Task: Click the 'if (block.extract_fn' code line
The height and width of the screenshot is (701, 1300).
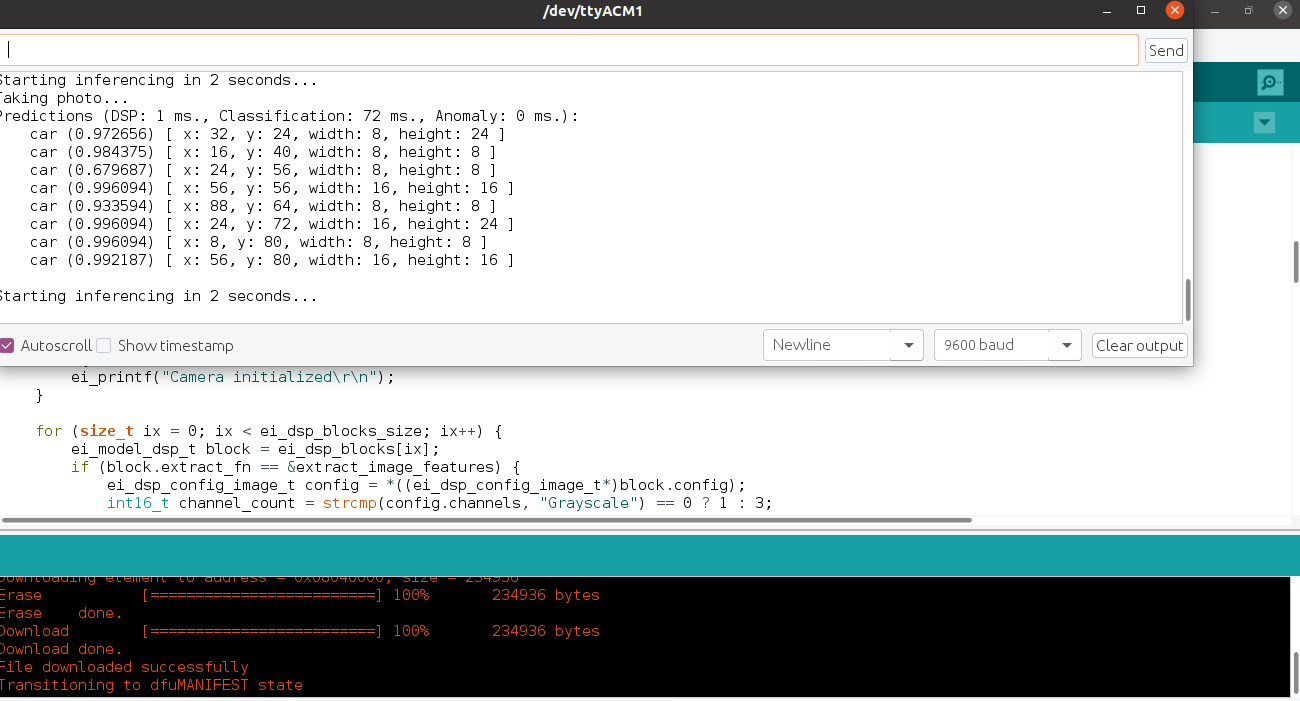Action: point(296,467)
